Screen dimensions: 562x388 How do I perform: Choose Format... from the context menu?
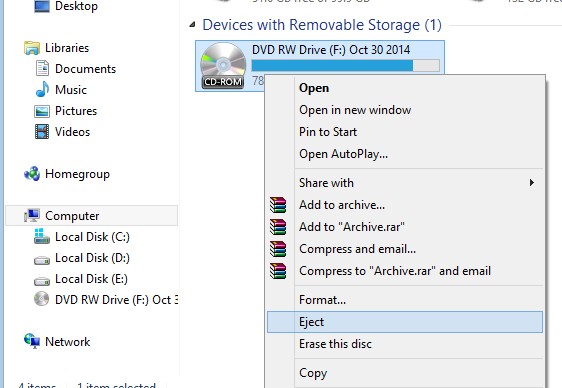pos(405,300)
